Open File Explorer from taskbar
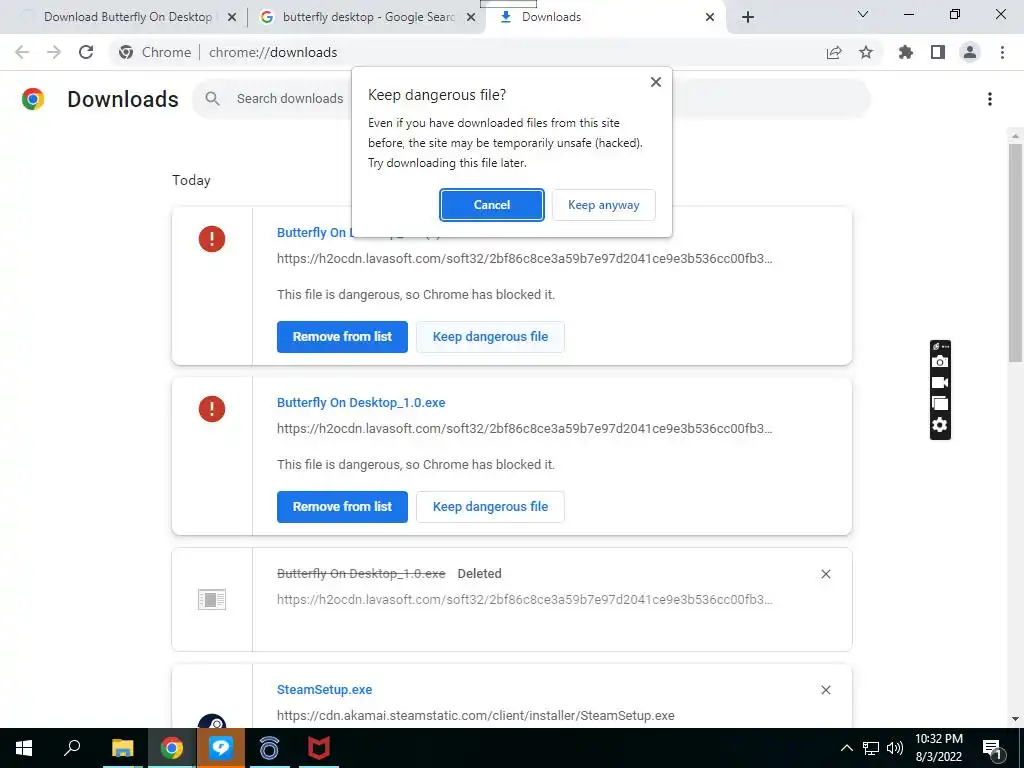 pos(122,748)
